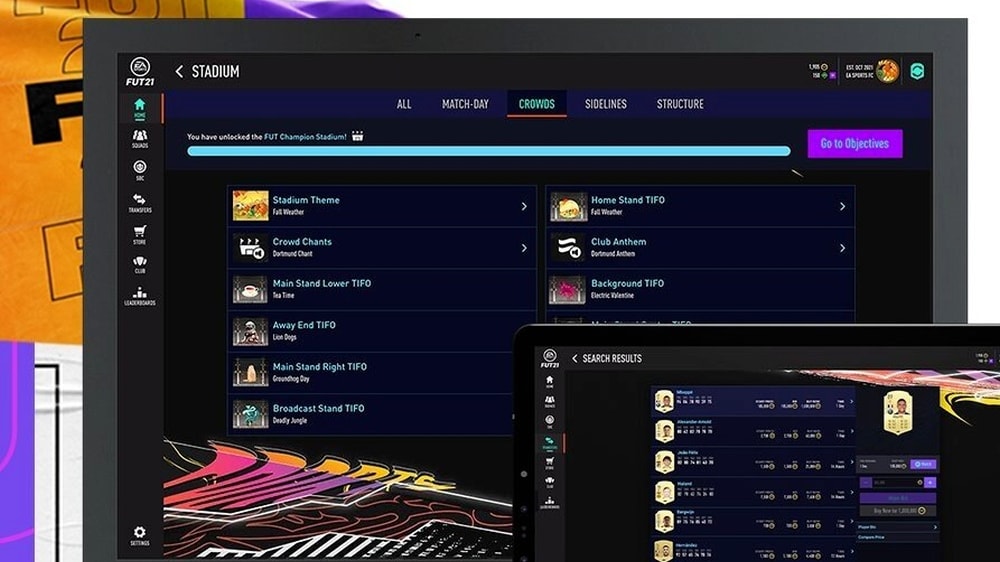Open Club in the laptop sidebar
The width and height of the screenshot is (1000, 562).
(140, 265)
